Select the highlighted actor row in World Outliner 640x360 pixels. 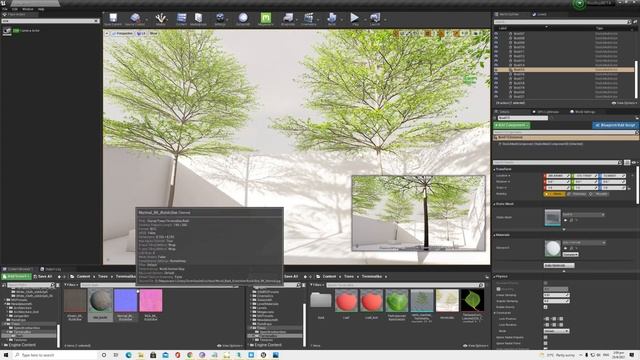(564, 70)
